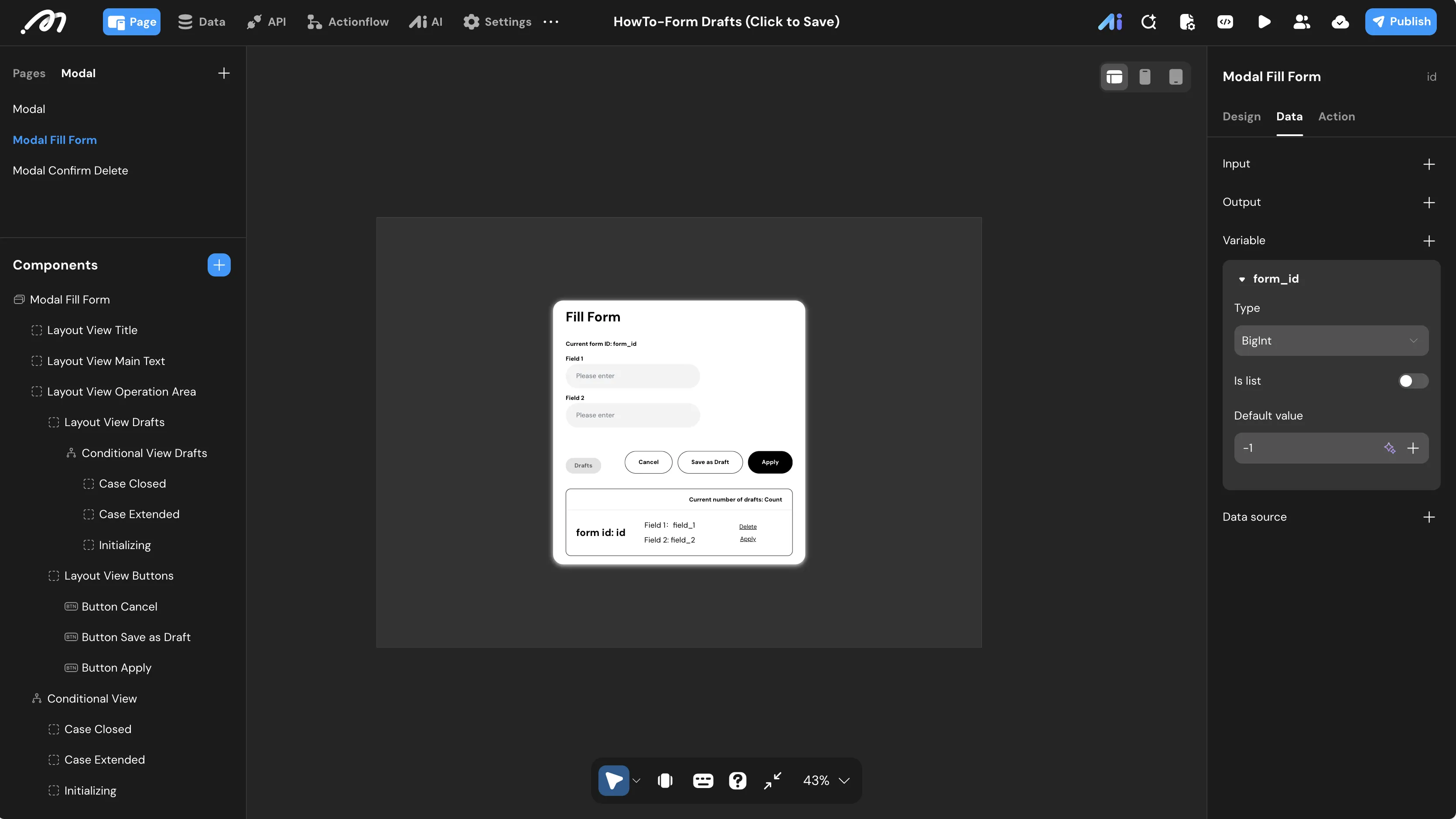This screenshot has width=1456, height=819.
Task: Click the Field 1 input box
Action: pyautogui.click(x=632, y=376)
